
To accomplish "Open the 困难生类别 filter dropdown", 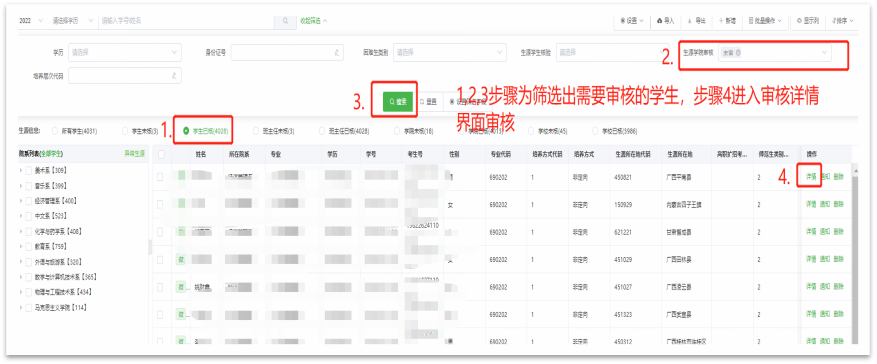I will tap(450, 53).
